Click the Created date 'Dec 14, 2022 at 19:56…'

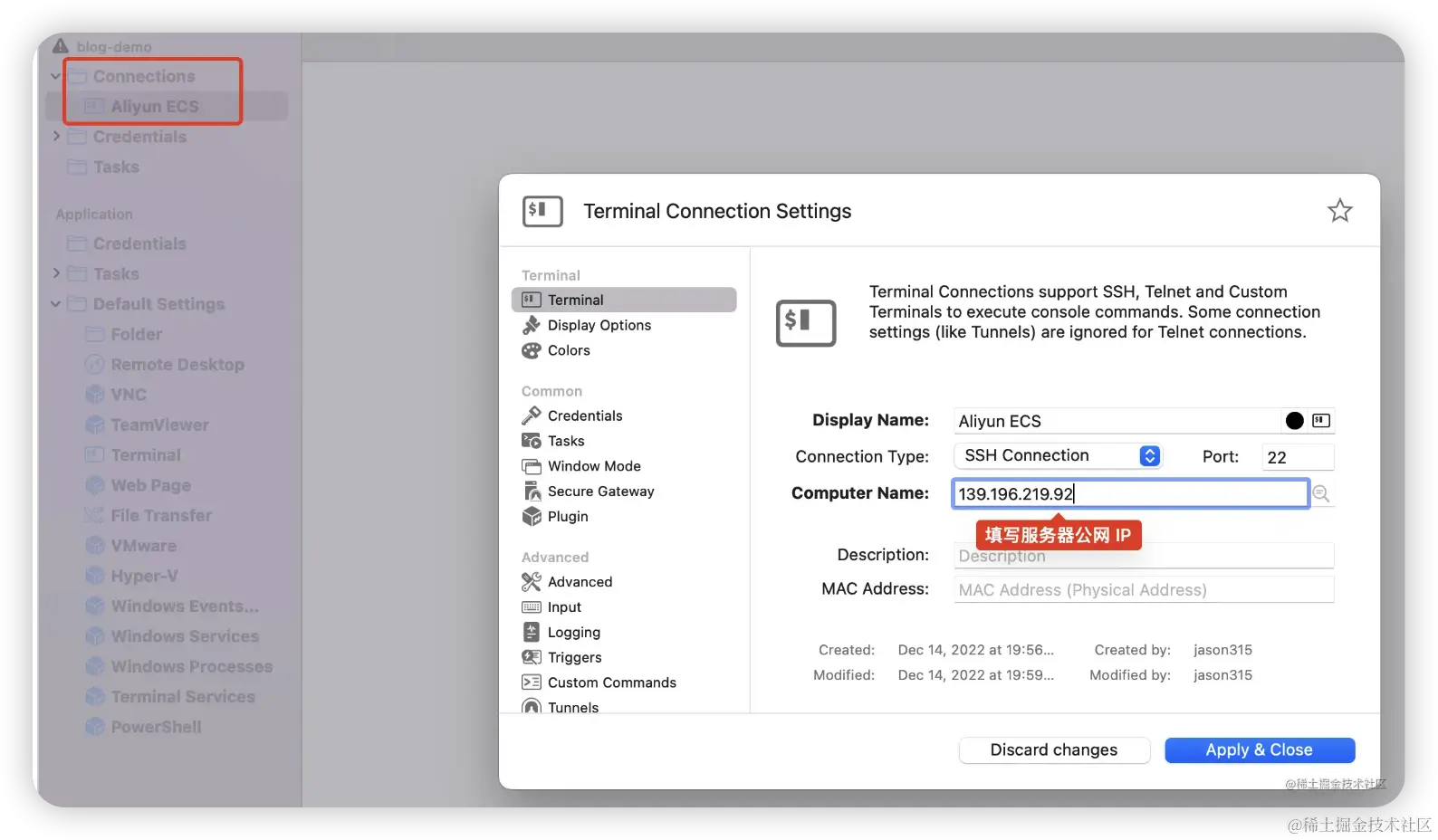tap(976, 650)
